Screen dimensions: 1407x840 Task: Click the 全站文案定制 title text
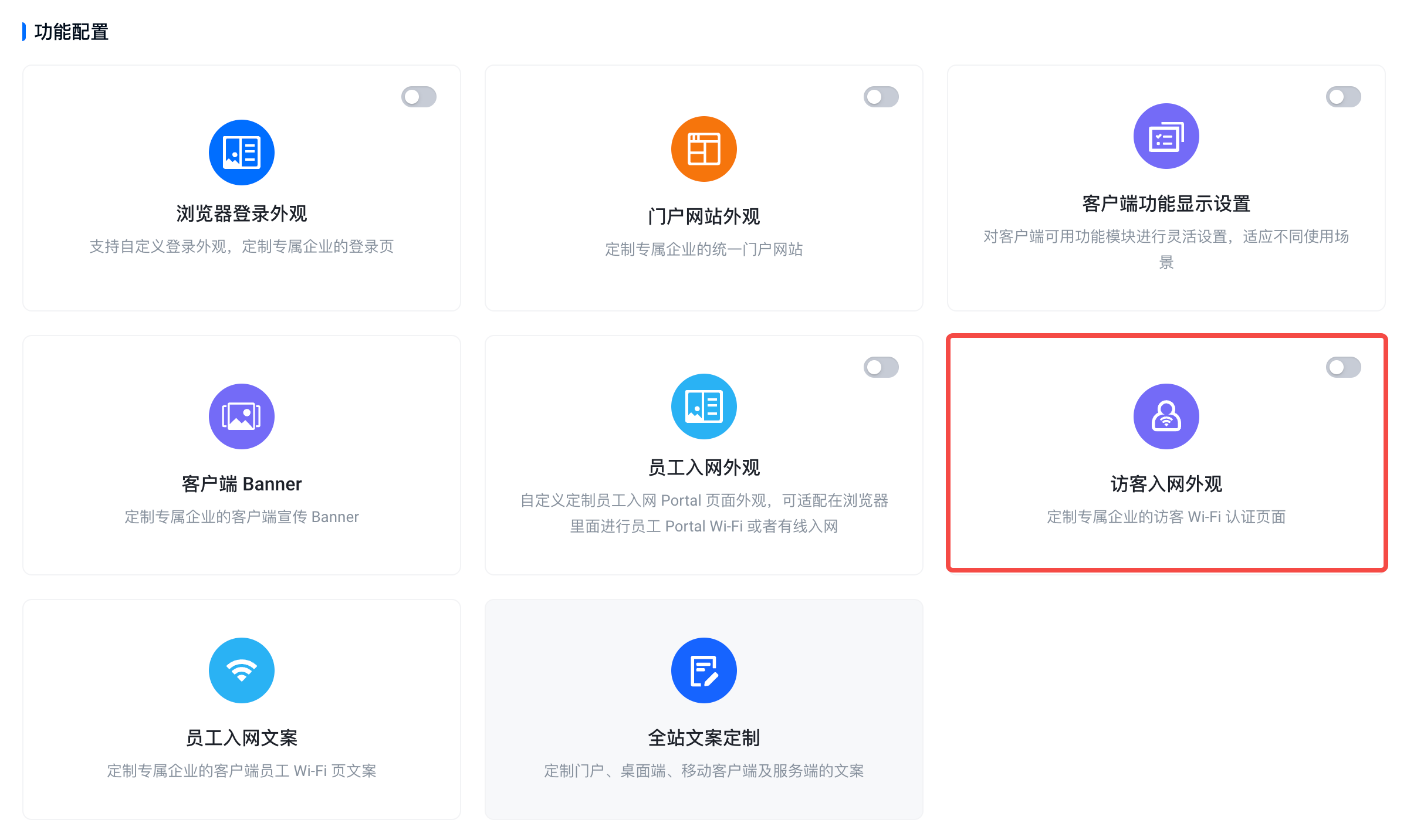[703, 738]
